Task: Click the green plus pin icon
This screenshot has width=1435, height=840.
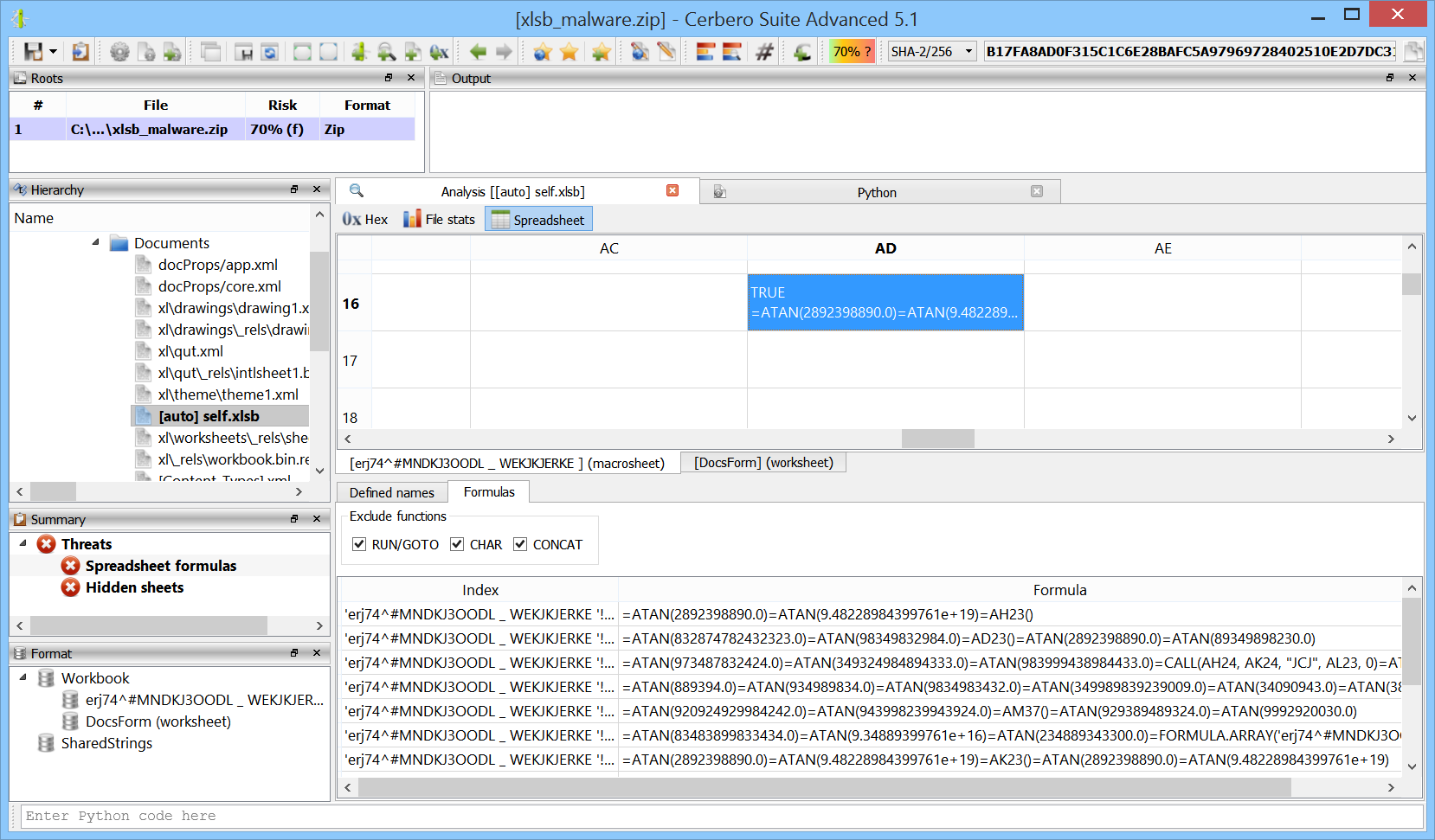Action: click(x=359, y=52)
